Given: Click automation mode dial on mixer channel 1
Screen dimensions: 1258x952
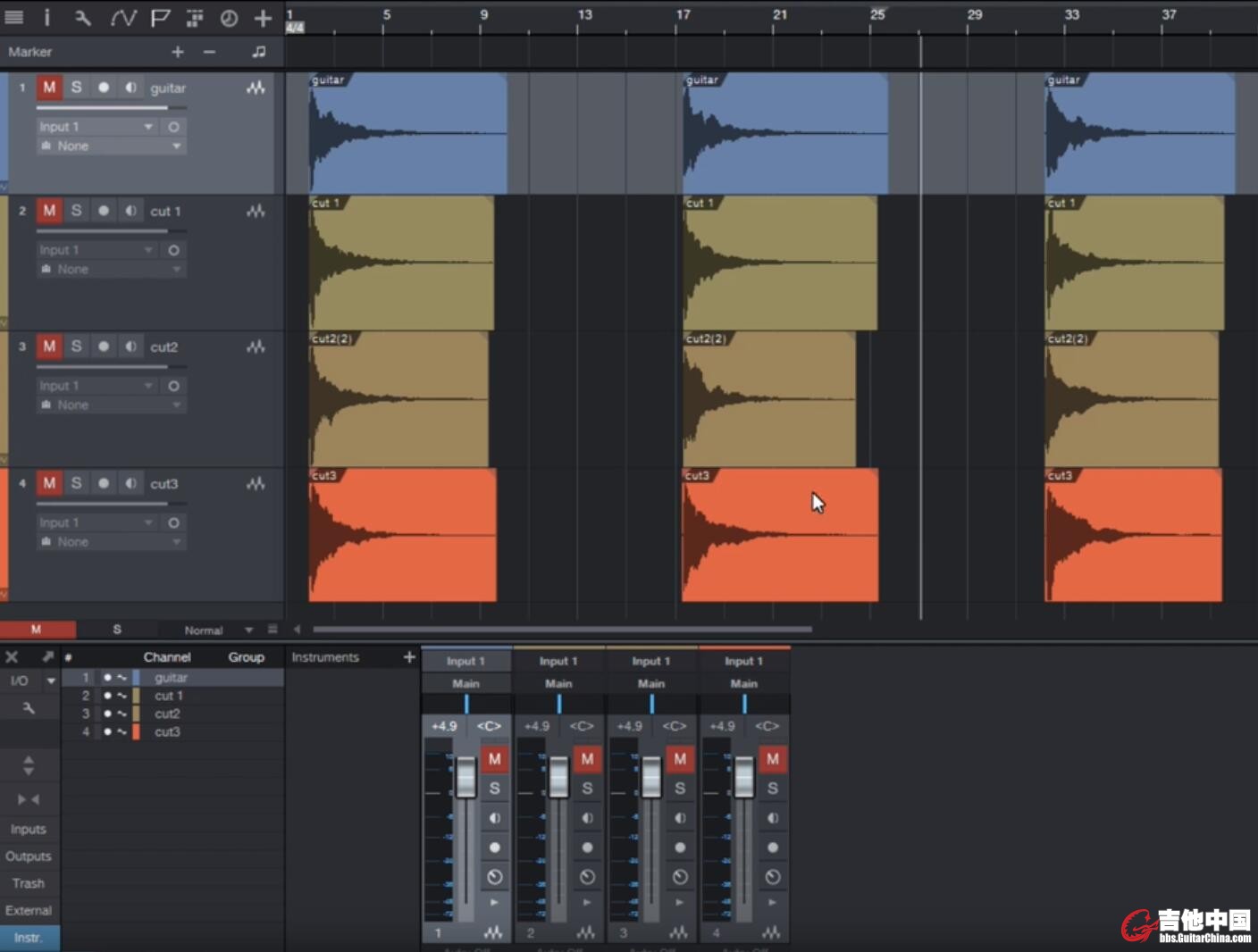Looking at the screenshot, I should click(494, 877).
